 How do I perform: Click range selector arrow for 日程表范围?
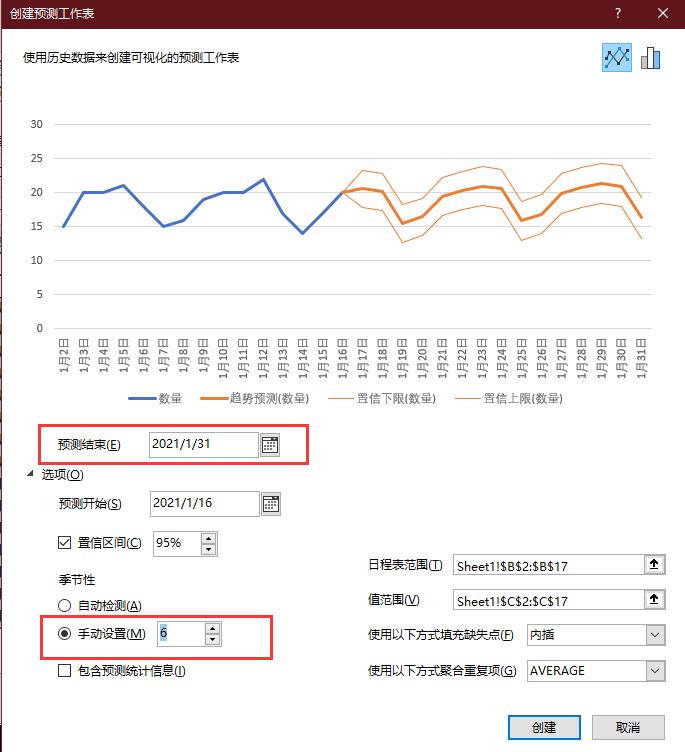click(654, 564)
